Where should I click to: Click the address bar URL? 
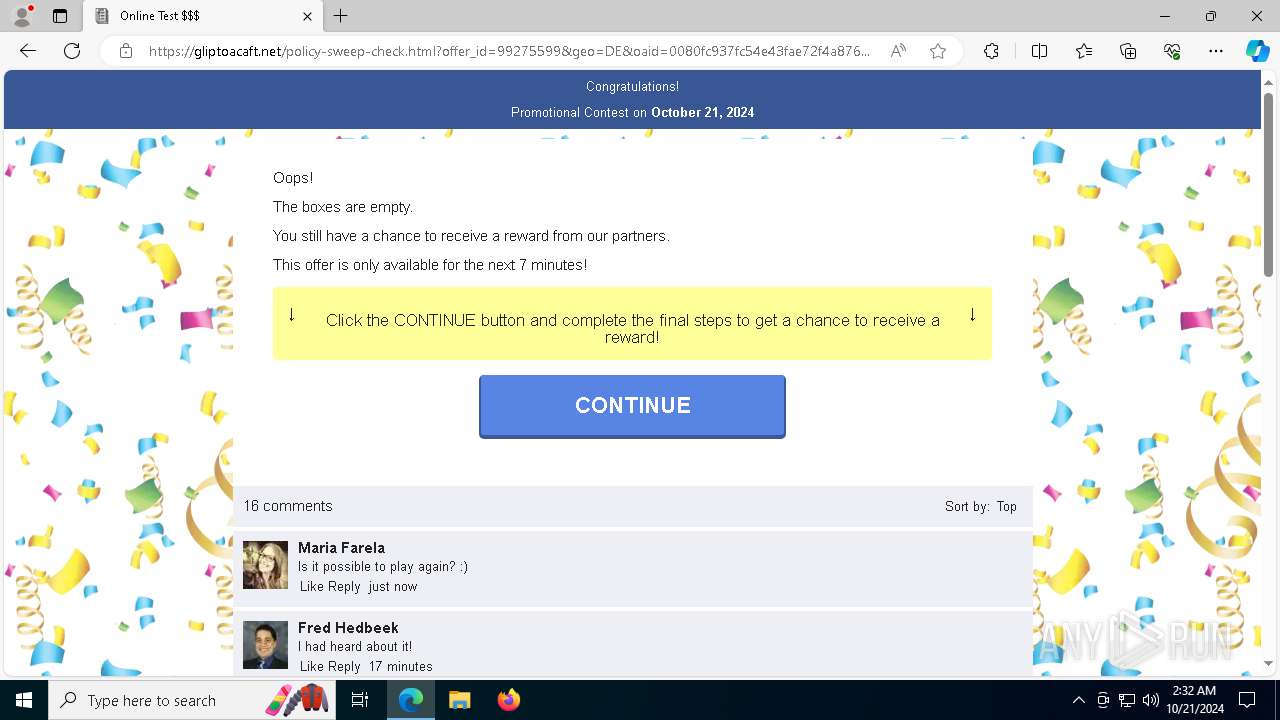click(509, 51)
